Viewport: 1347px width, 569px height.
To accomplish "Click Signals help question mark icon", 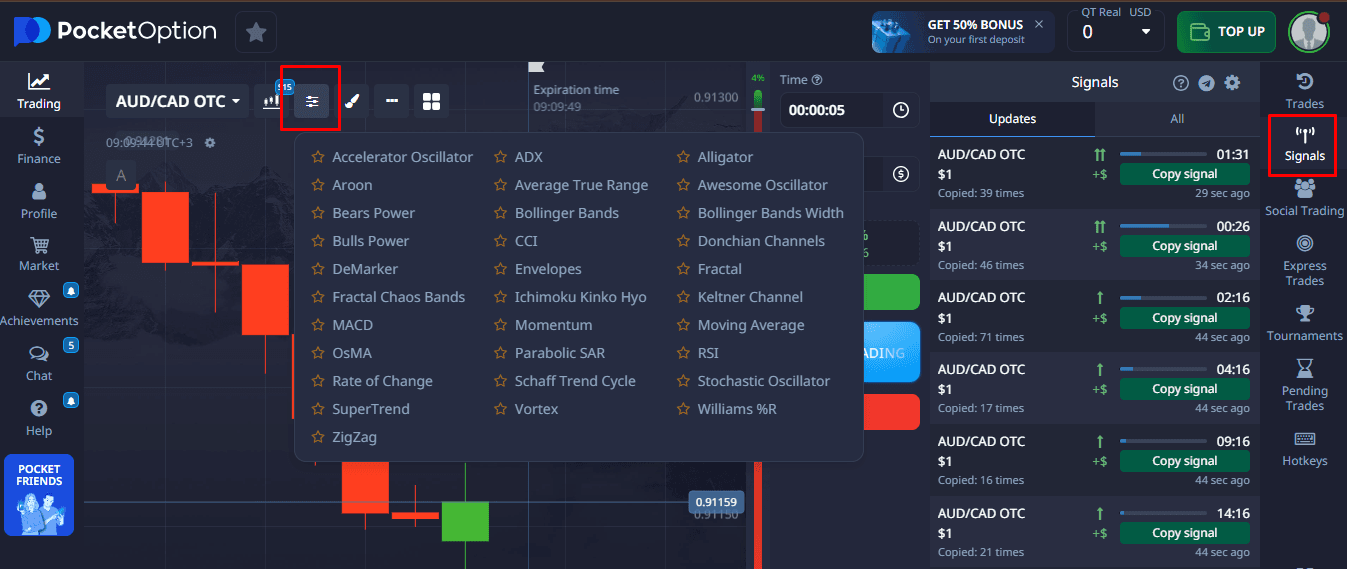I will coord(1181,83).
